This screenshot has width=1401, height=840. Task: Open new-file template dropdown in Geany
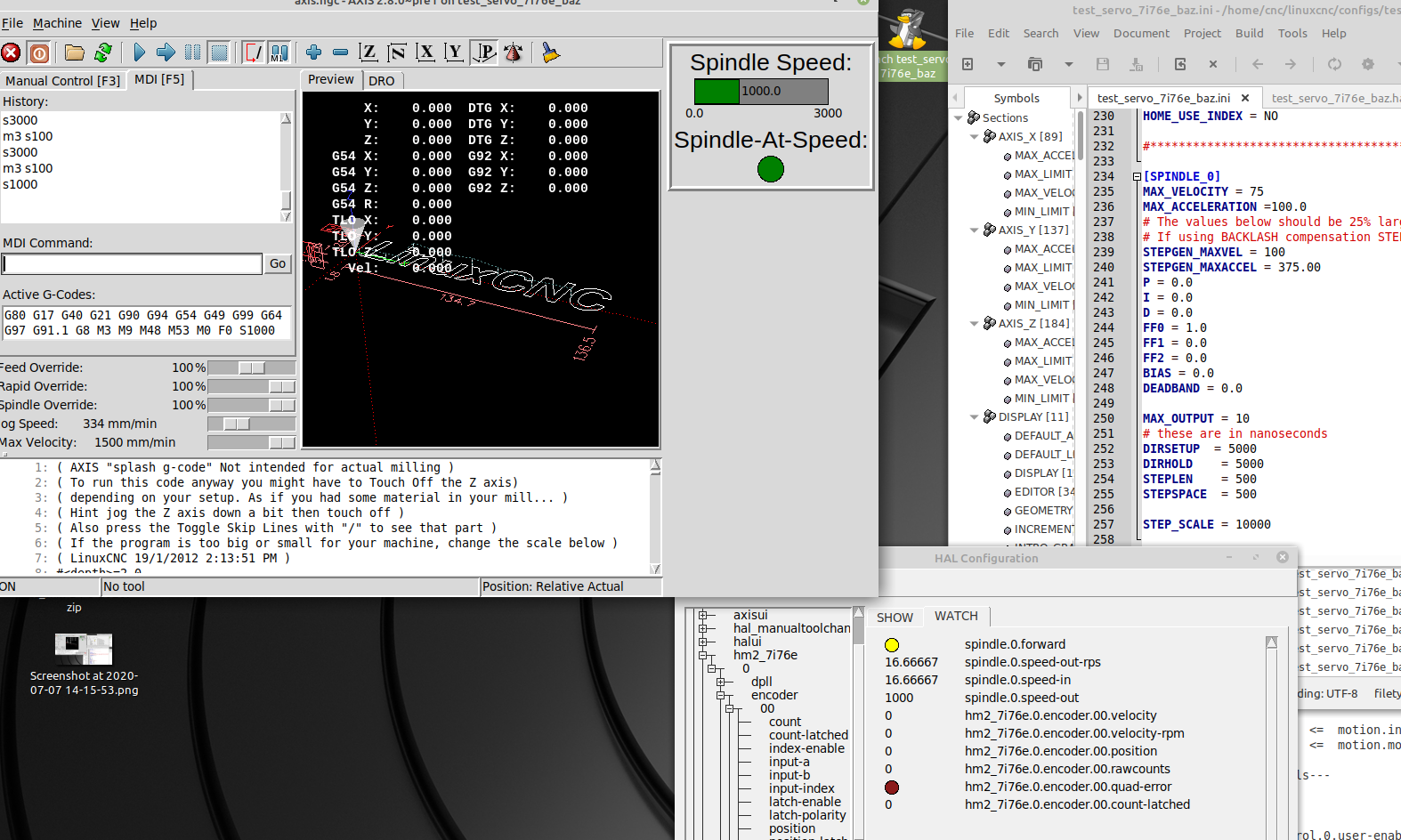(x=1001, y=64)
